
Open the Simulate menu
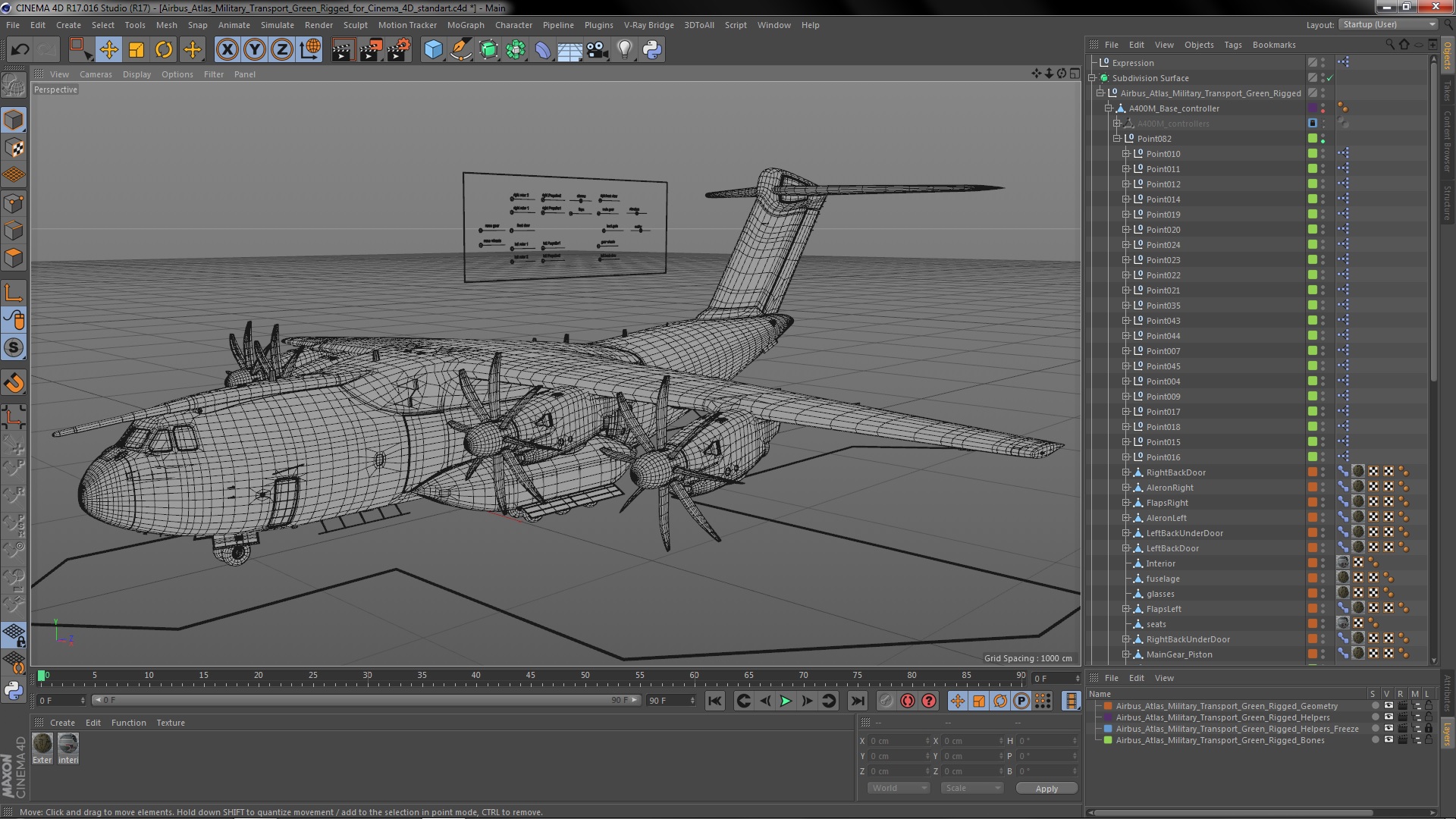(x=277, y=25)
